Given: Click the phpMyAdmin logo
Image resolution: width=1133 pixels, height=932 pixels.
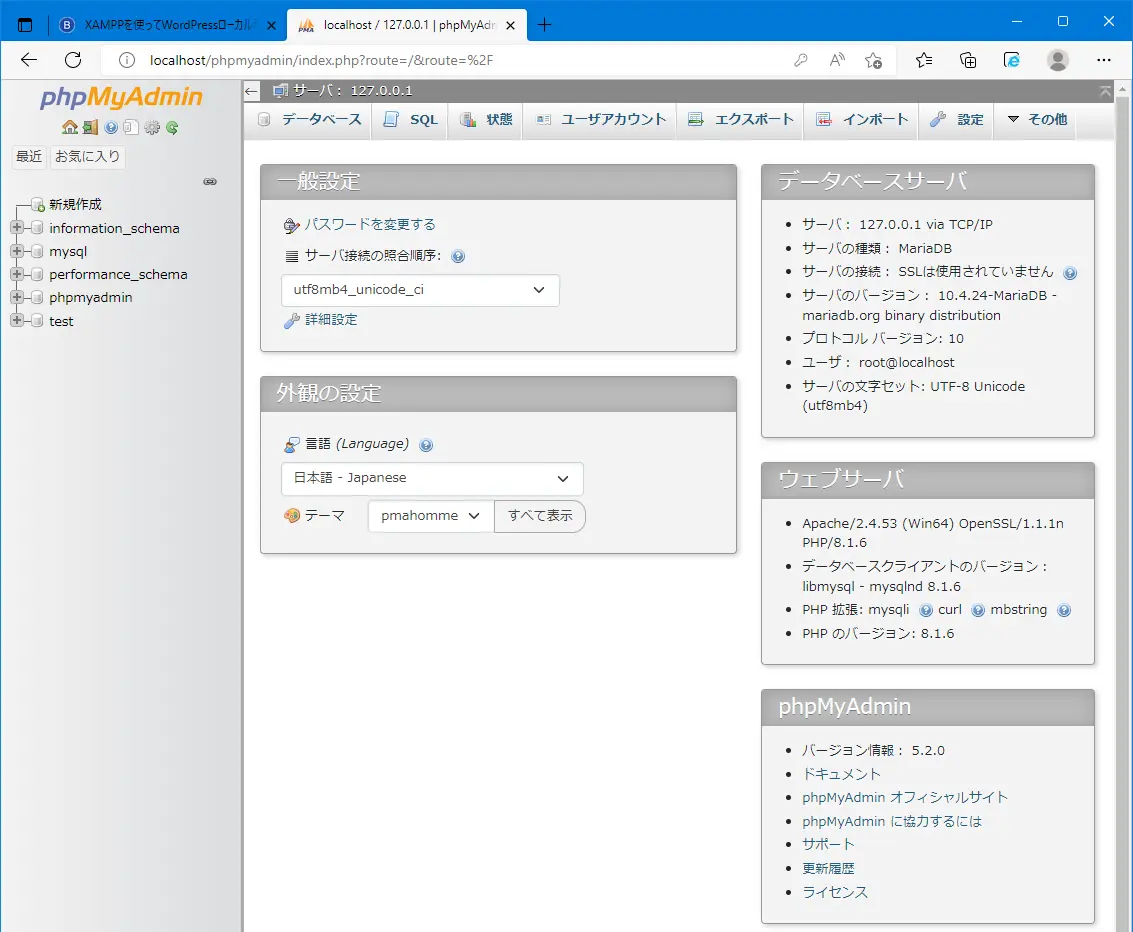Looking at the screenshot, I should pyautogui.click(x=121, y=97).
